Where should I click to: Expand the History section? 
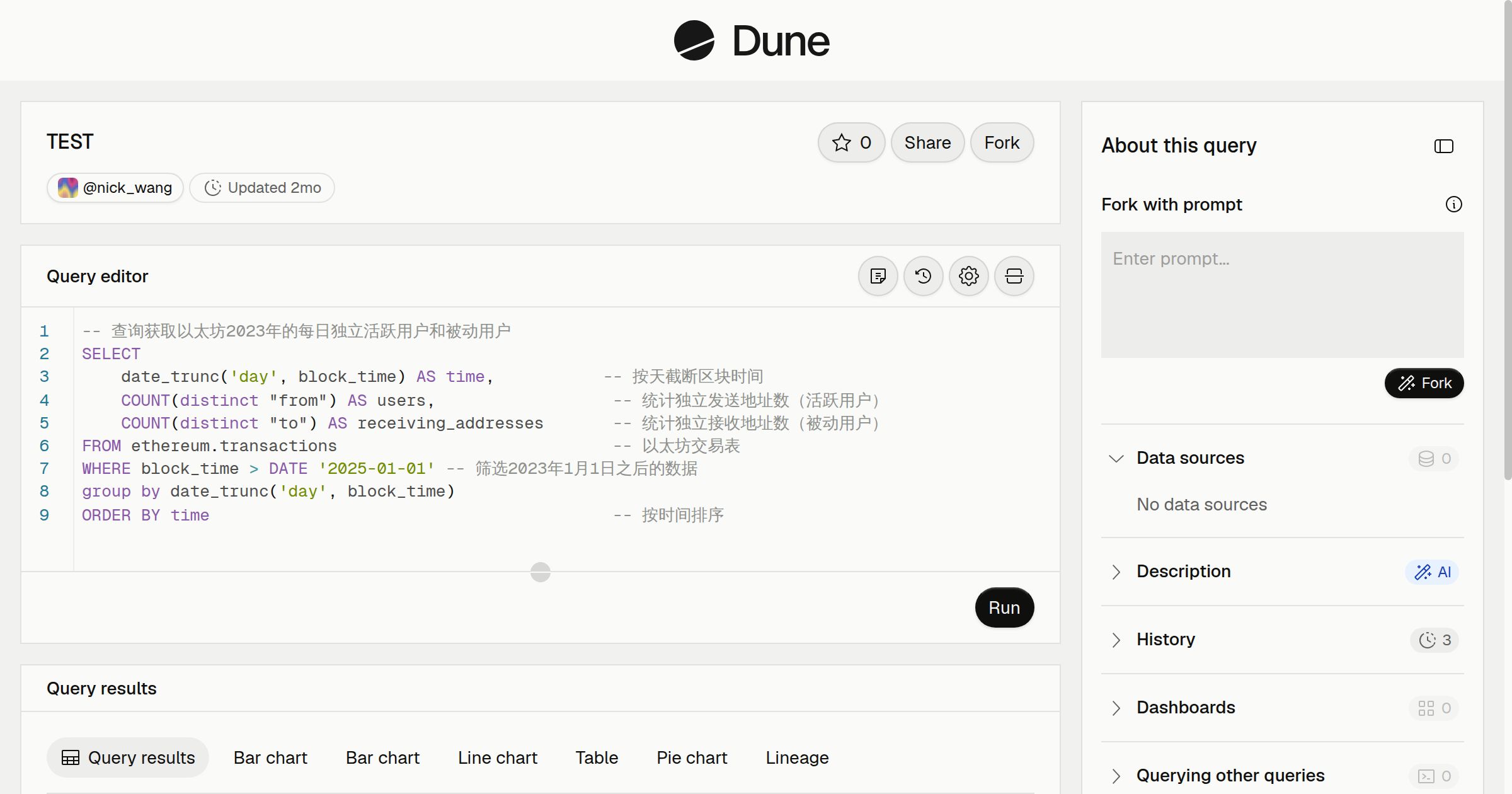click(1116, 640)
